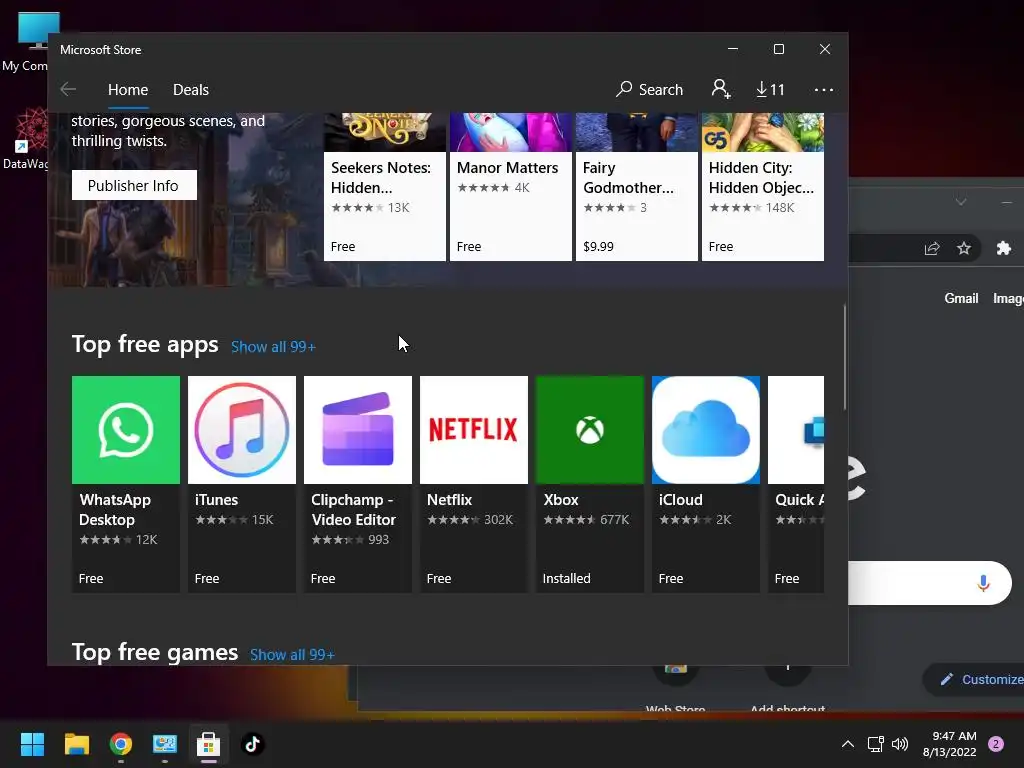Open the account sign-in person icon
This screenshot has width=1024, height=768.
coord(721,89)
